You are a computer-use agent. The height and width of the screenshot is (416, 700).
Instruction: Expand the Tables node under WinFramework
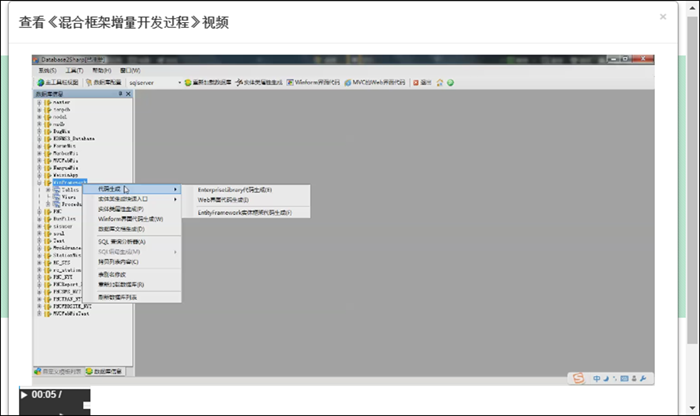48,190
